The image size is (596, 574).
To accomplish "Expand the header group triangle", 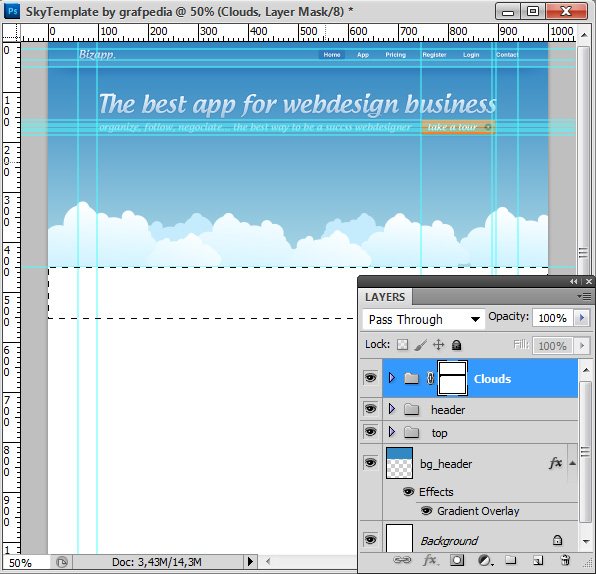I will (392, 409).
